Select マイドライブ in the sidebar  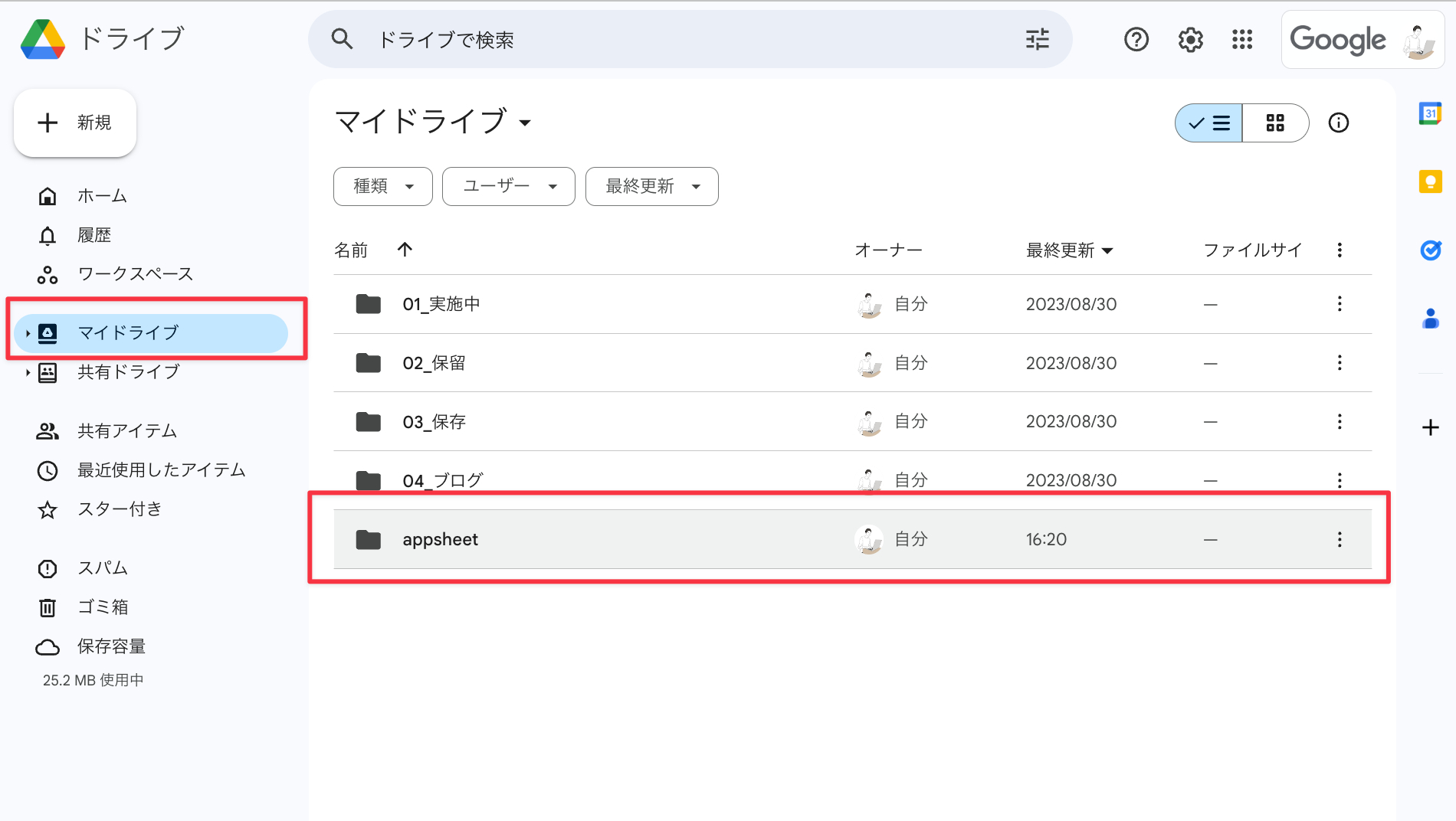[126, 332]
